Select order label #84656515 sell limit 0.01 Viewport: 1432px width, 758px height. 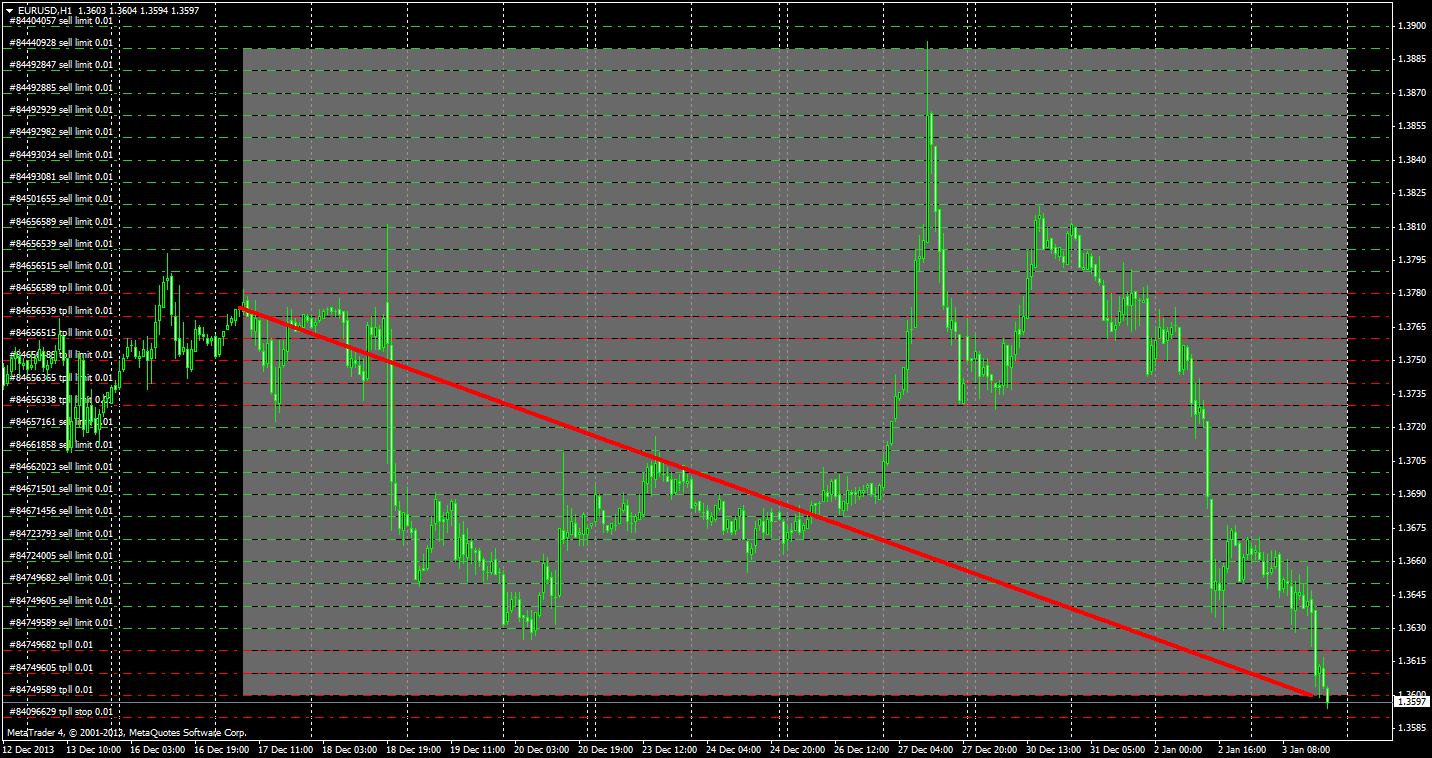pyautogui.click(x=61, y=266)
